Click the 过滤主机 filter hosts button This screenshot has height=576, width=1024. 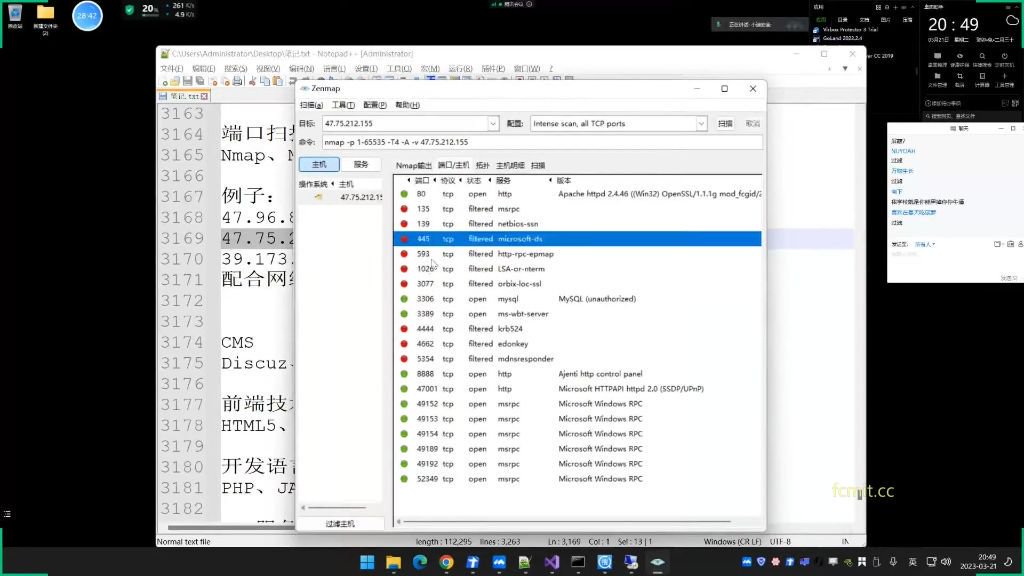coord(340,524)
